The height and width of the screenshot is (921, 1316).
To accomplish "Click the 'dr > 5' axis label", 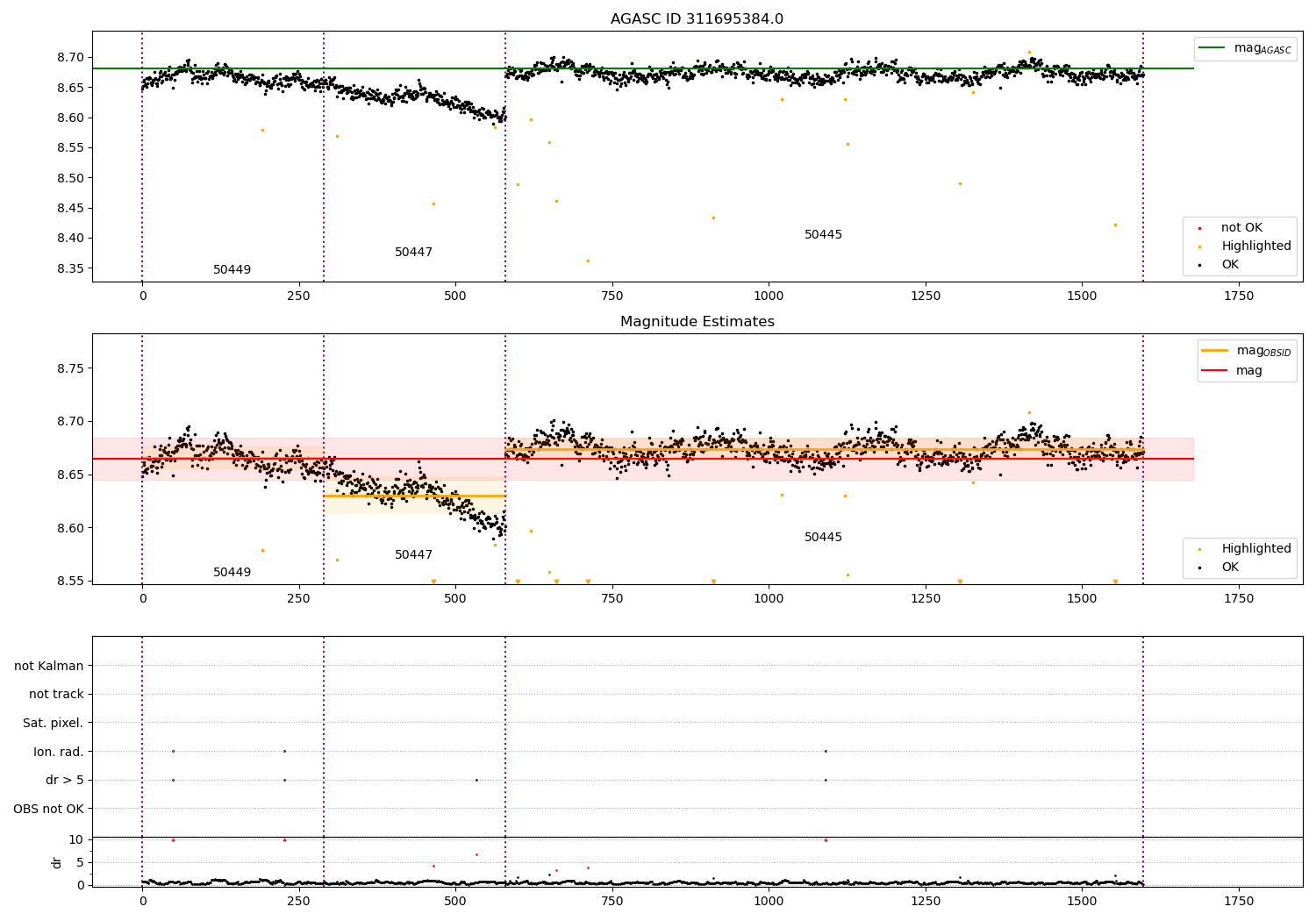I will pos(65,781).
